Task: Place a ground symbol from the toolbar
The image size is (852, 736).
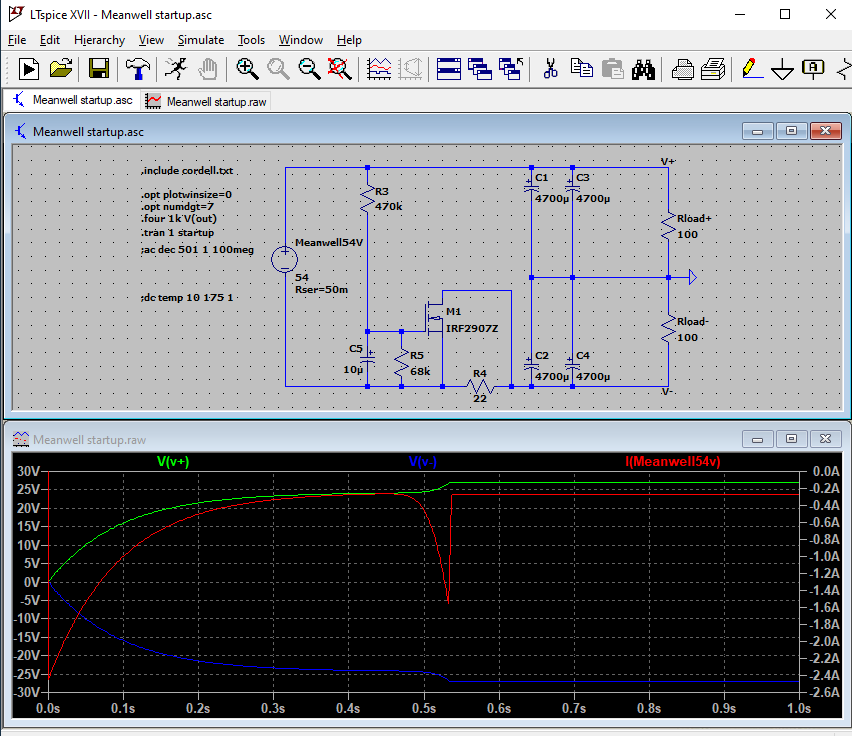Action: pyautogui.click(x=782, y=69)
